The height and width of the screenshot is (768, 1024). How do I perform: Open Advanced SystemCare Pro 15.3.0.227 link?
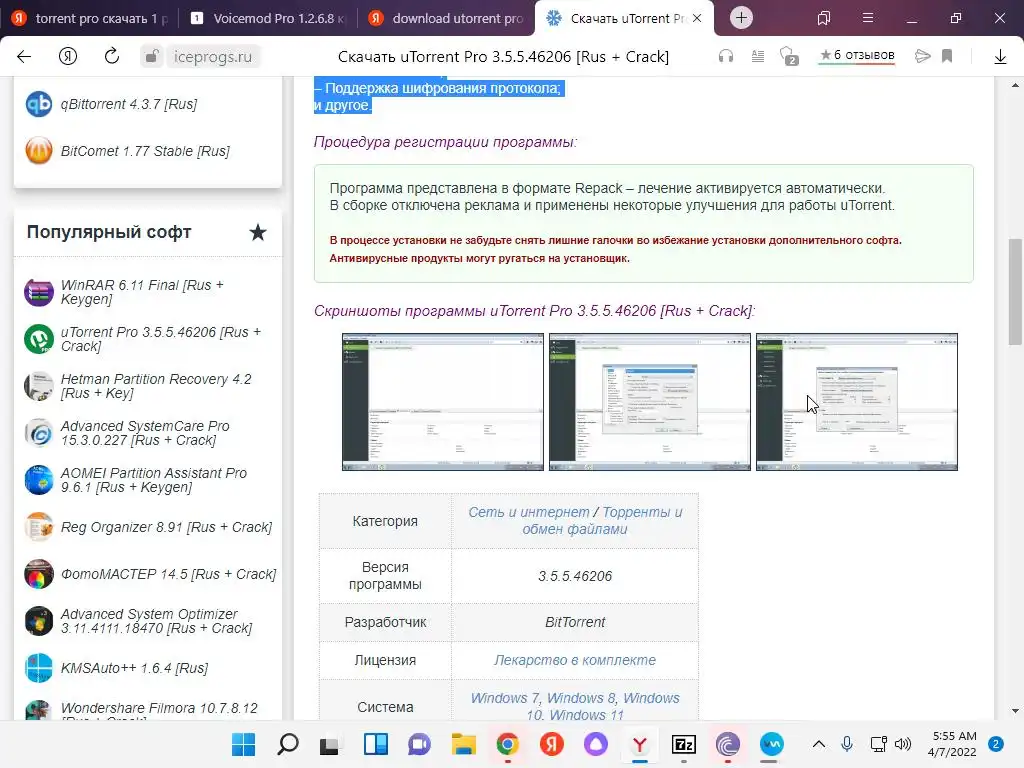click(145, 433)
